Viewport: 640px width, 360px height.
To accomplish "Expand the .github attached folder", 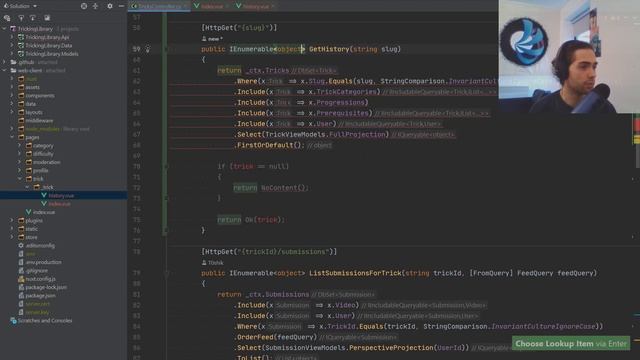I will 4,62.
